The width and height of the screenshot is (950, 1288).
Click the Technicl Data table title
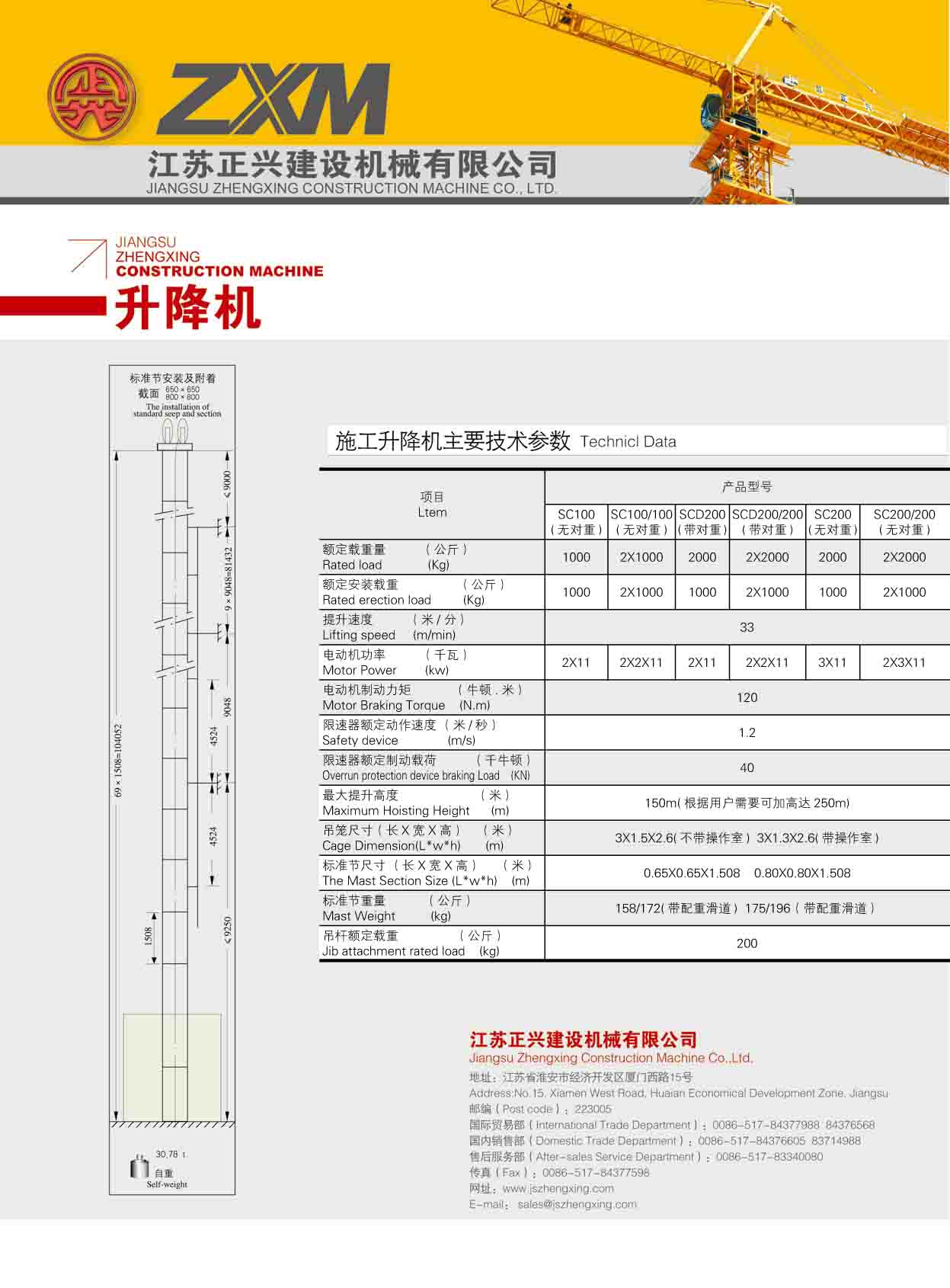(x=505, y=441)
